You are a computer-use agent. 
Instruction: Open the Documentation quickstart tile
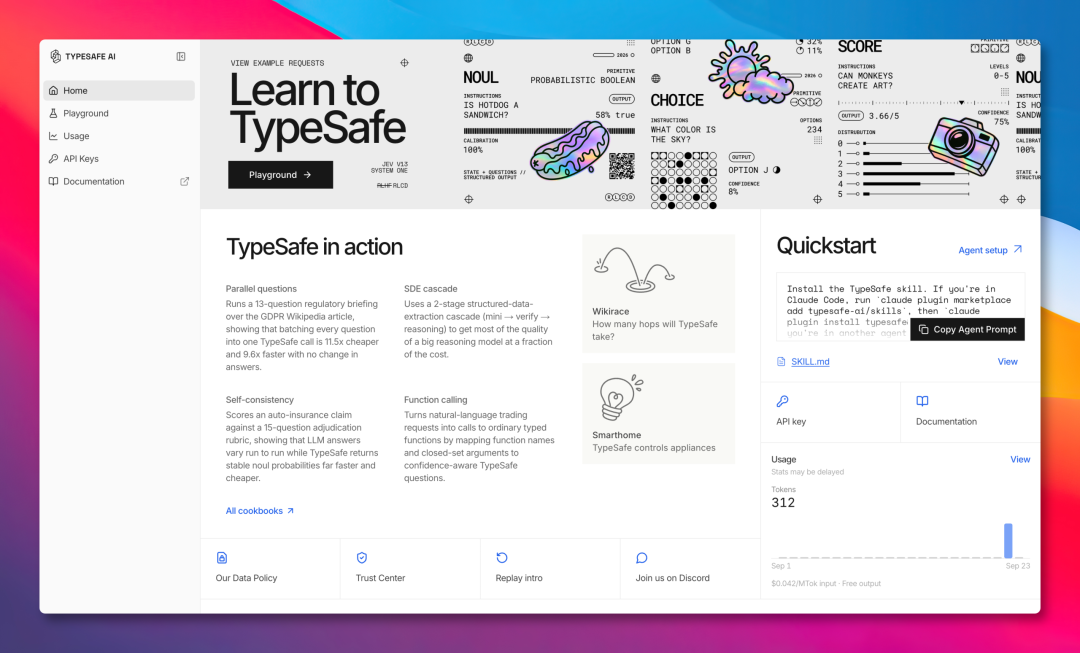(x=970, y=412)
